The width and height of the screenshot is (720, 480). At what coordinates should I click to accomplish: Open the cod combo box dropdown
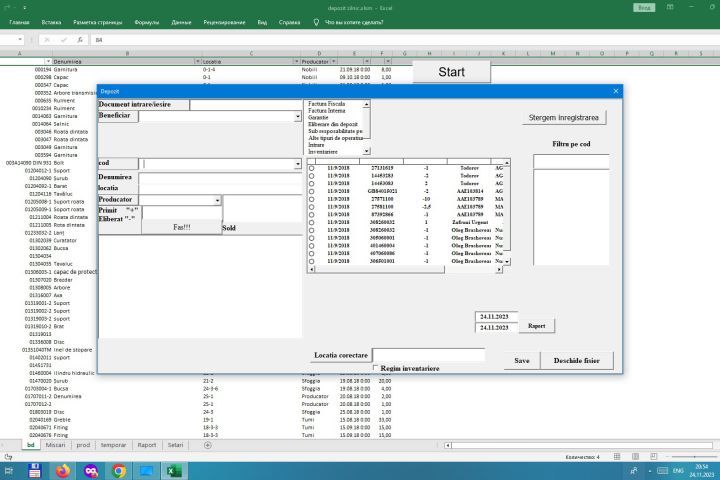[298, 164]
